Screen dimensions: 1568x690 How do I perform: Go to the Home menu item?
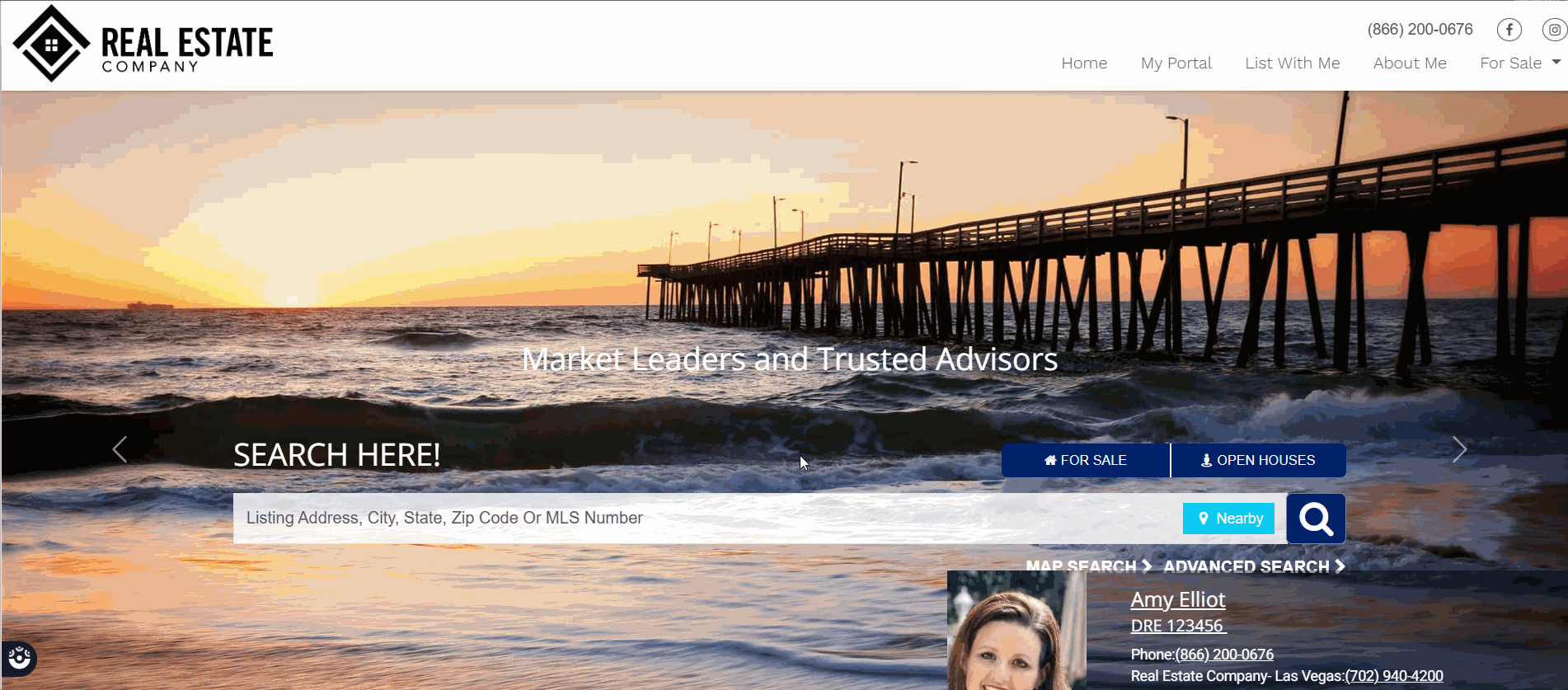click(x=1084, y=63)
